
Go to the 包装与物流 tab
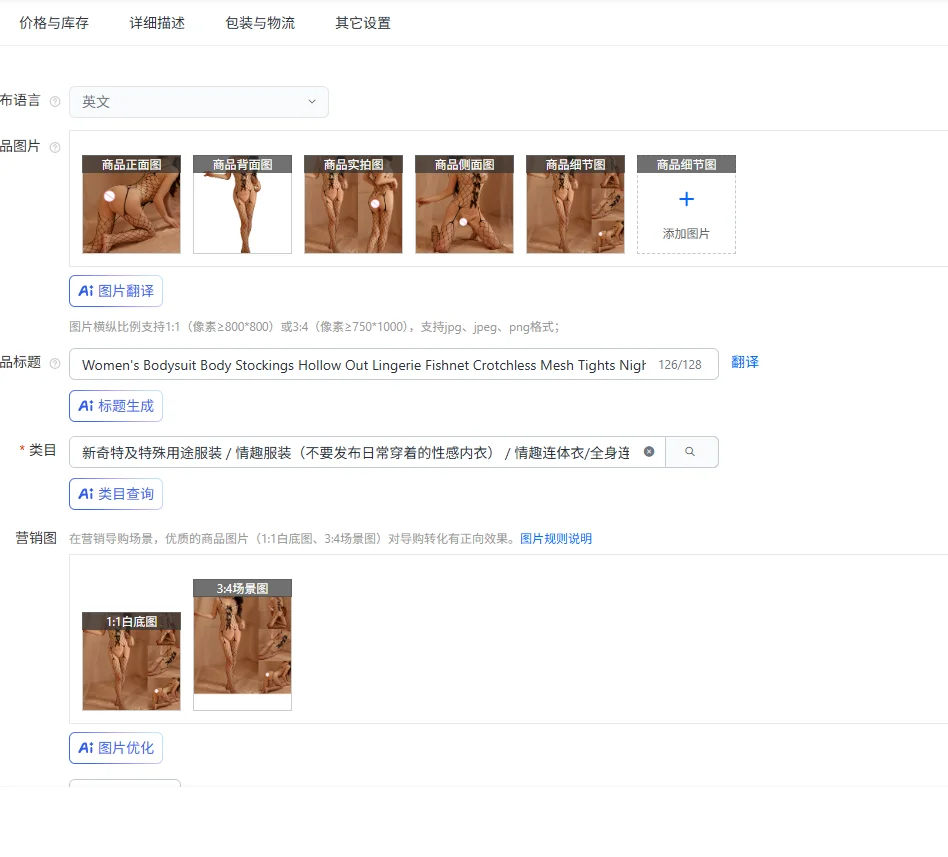pyautogui.click(x=260, y=23)
